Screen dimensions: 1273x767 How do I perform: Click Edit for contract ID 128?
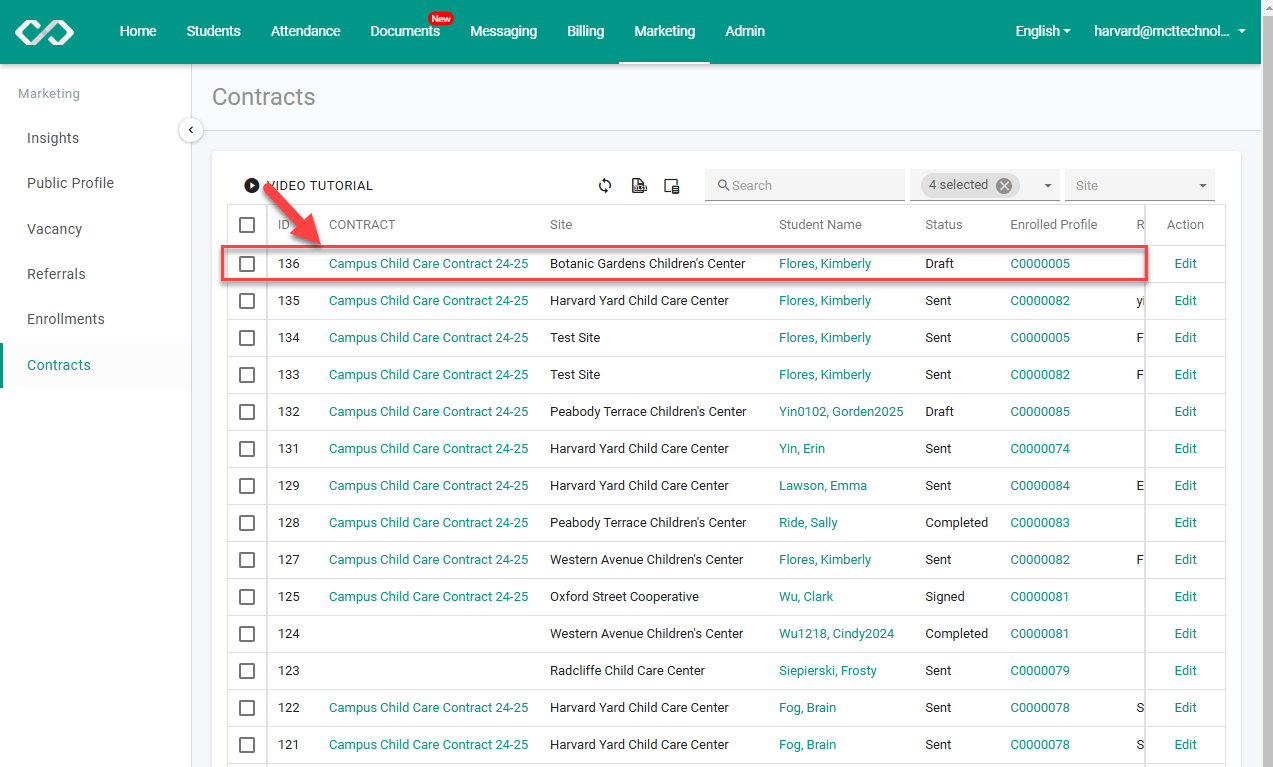point(1185,523)
